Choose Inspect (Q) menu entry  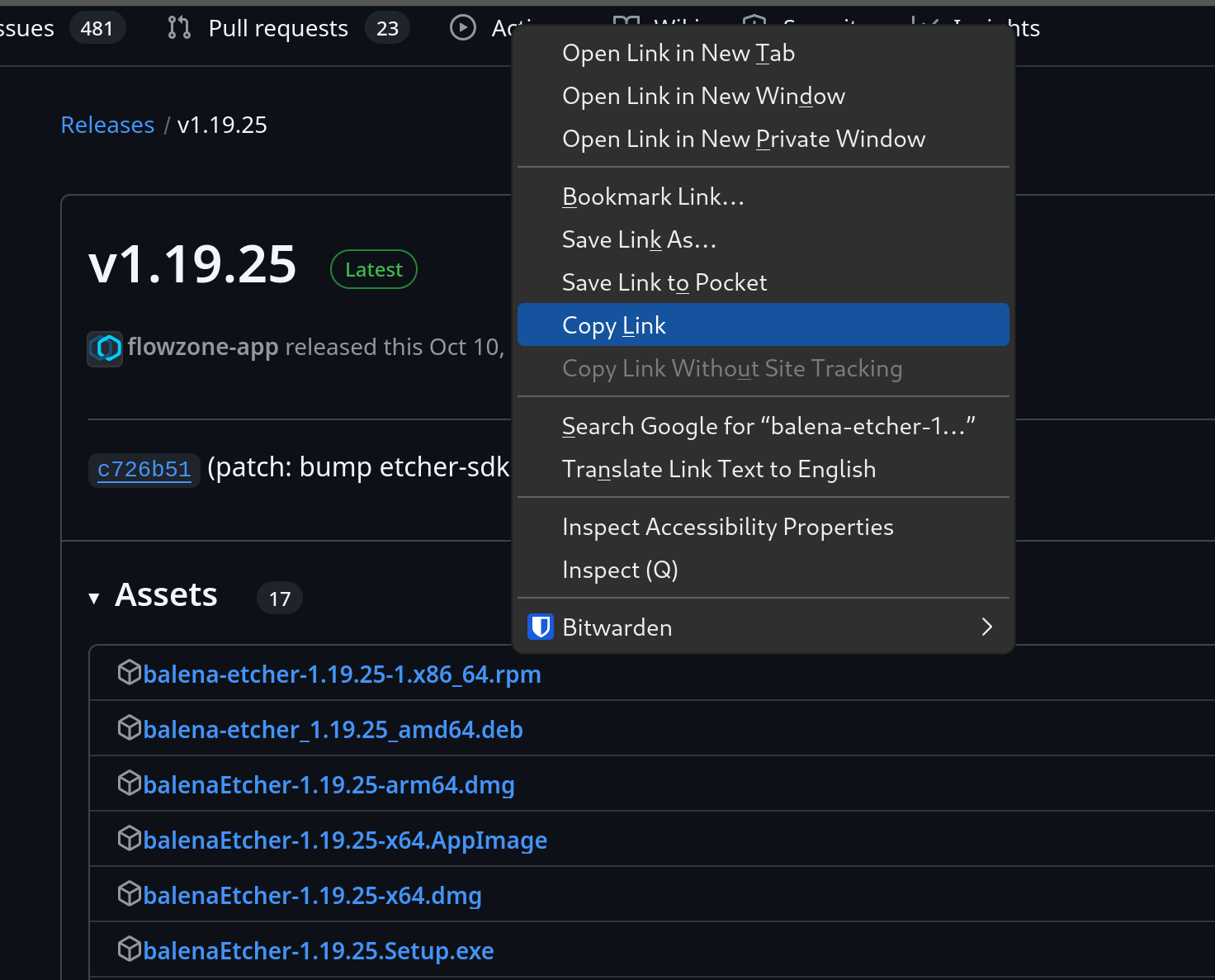pos(763,570)
